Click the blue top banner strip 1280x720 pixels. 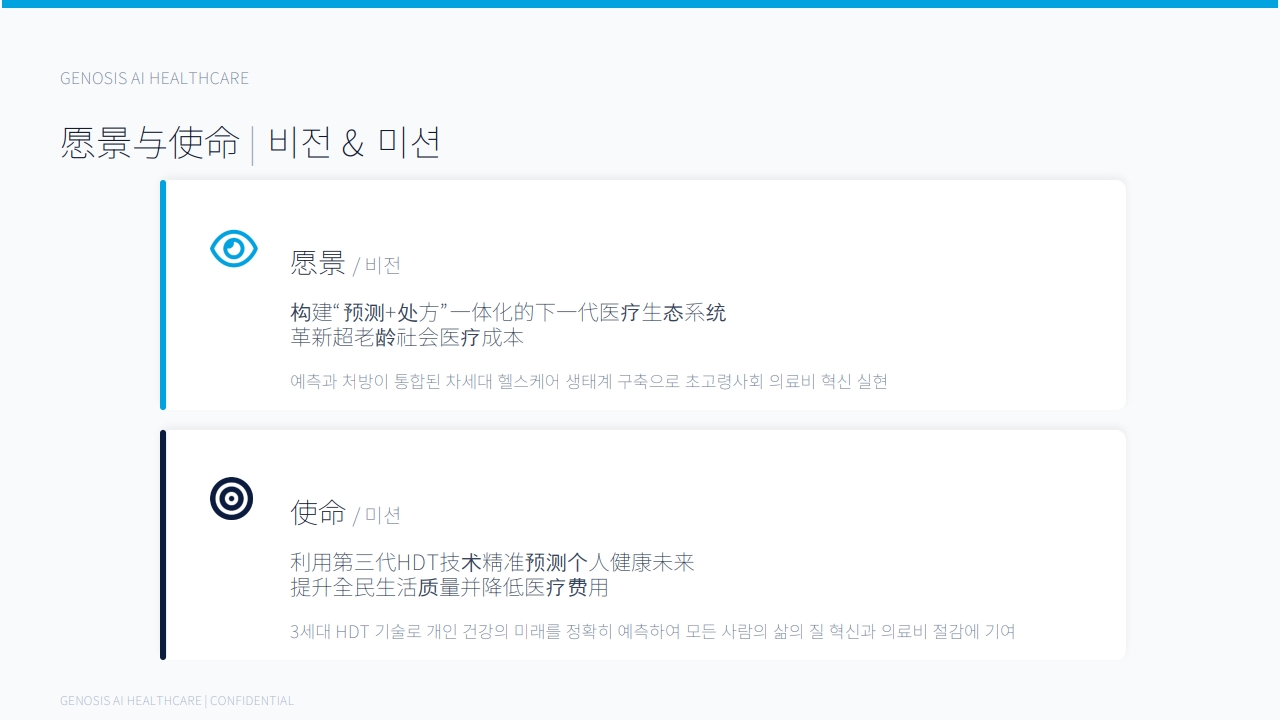point(640,4)
